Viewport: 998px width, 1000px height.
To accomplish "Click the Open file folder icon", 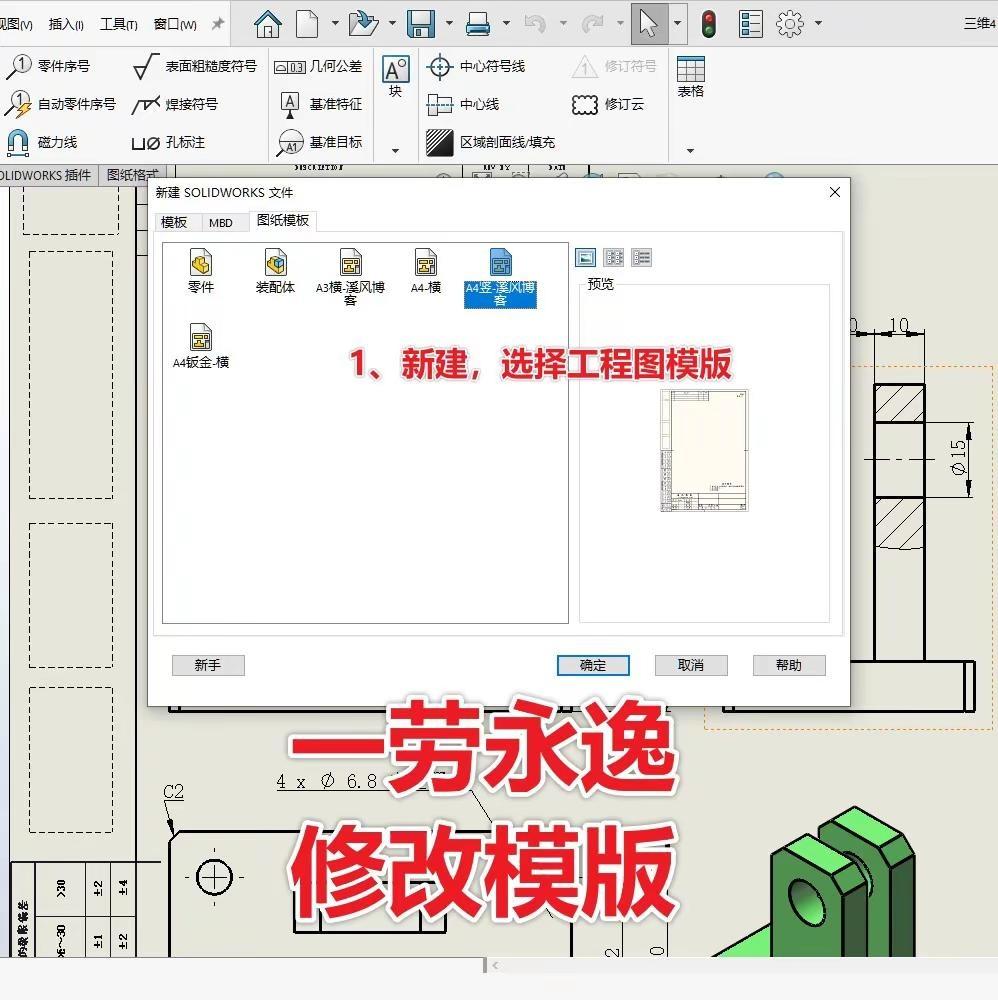I will tap(363, 24).
